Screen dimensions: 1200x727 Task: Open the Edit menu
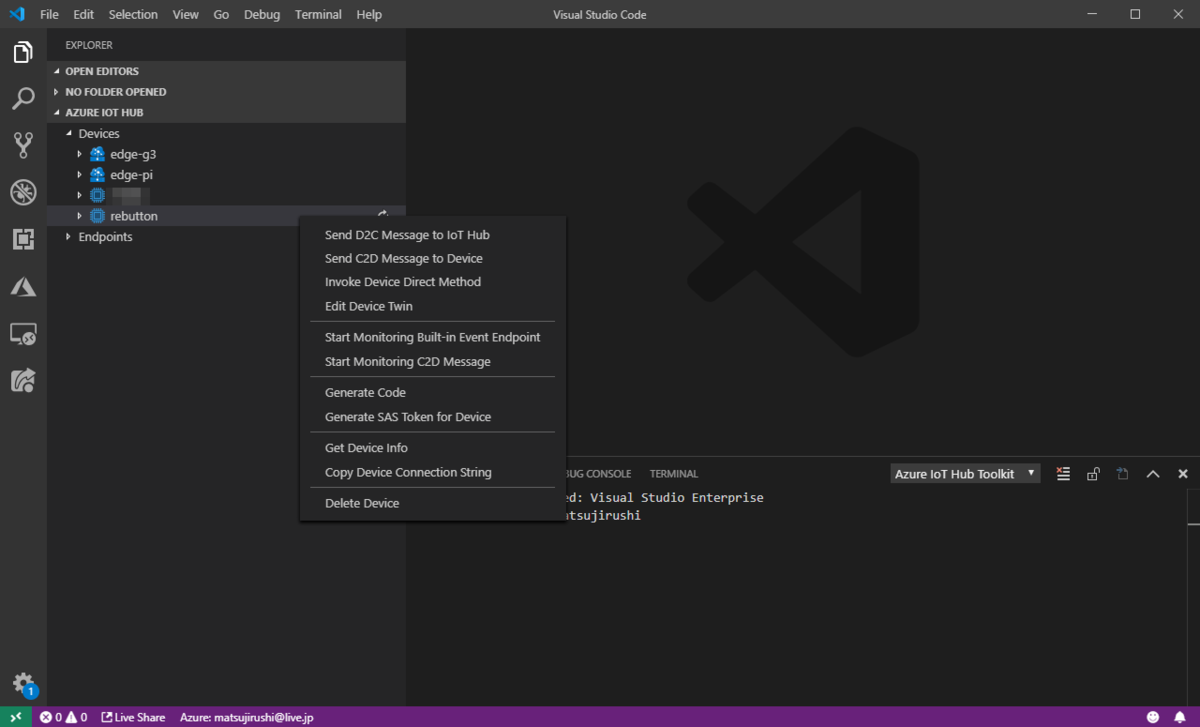(x=84, y=14)
